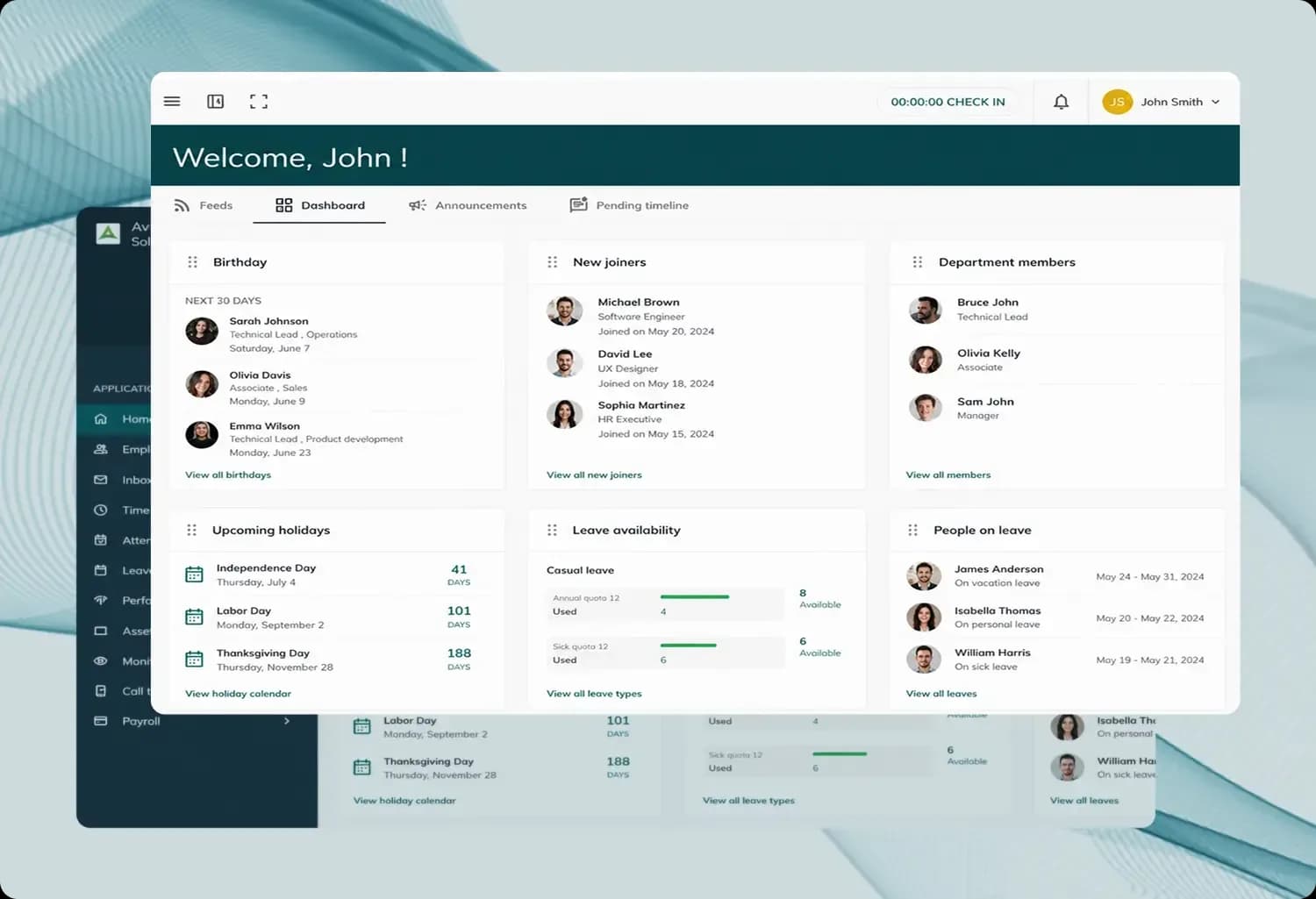
Task: Click the Inbox envelope icon in background sidebar
Action: click(x=101, y=480)
